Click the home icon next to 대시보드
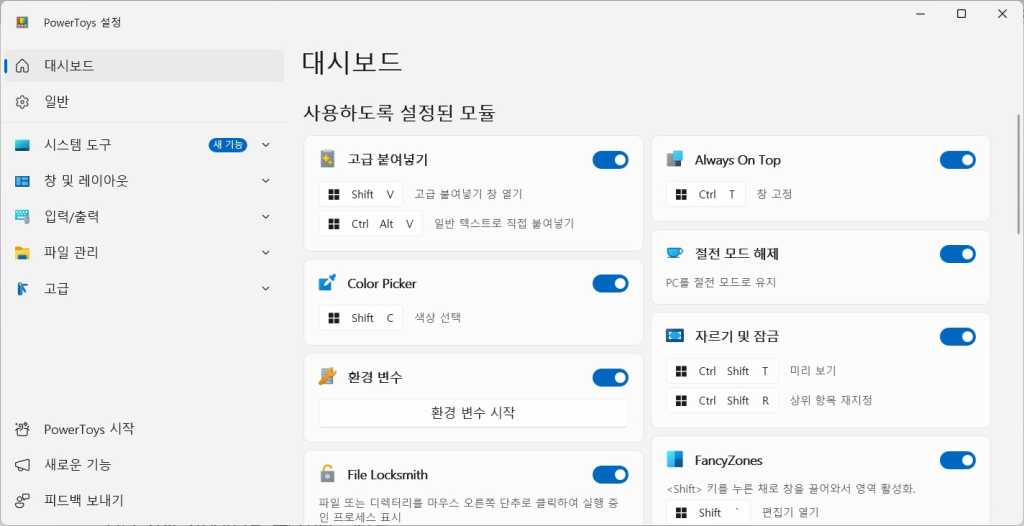The image size is (1024, 526). pos(22,66)
